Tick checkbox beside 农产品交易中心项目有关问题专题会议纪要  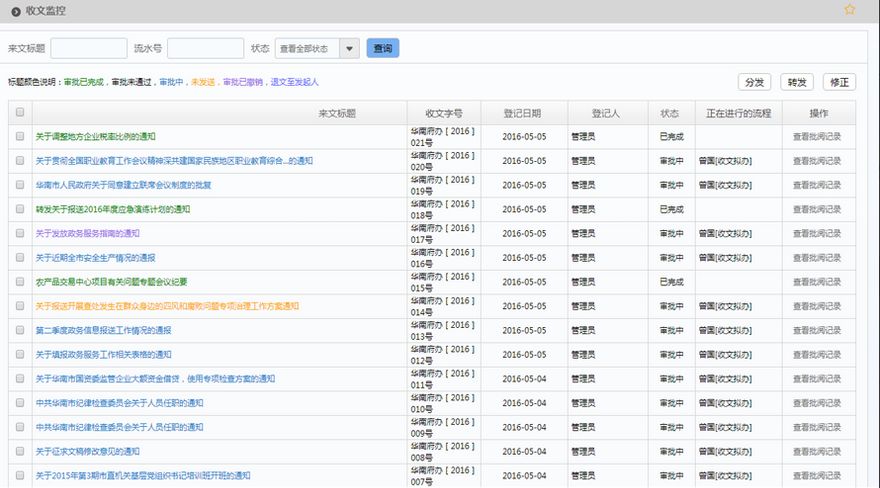(20, 282)
